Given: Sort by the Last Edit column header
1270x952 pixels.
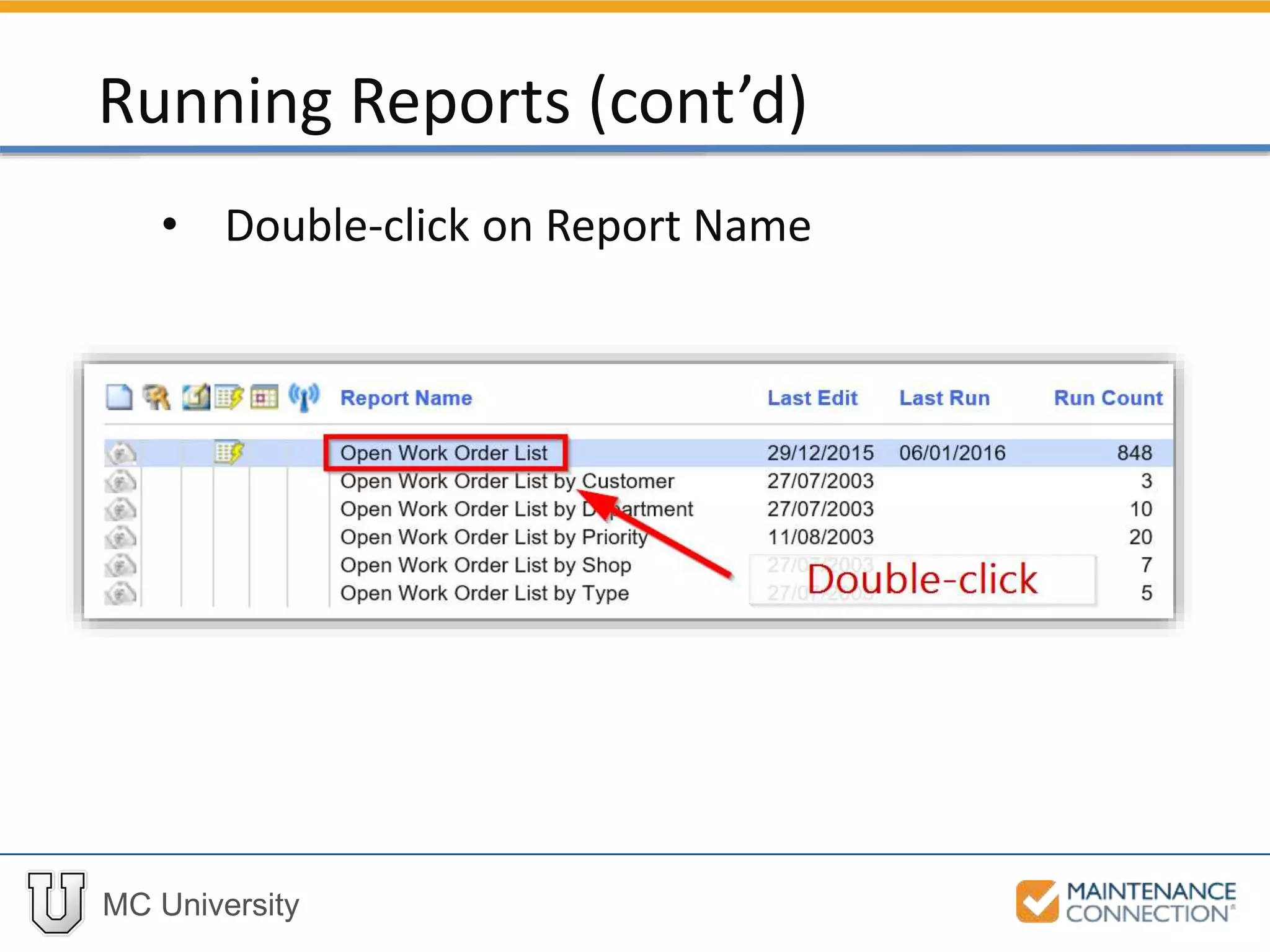Looking at the screenshot, I should [x=812, y=398].
